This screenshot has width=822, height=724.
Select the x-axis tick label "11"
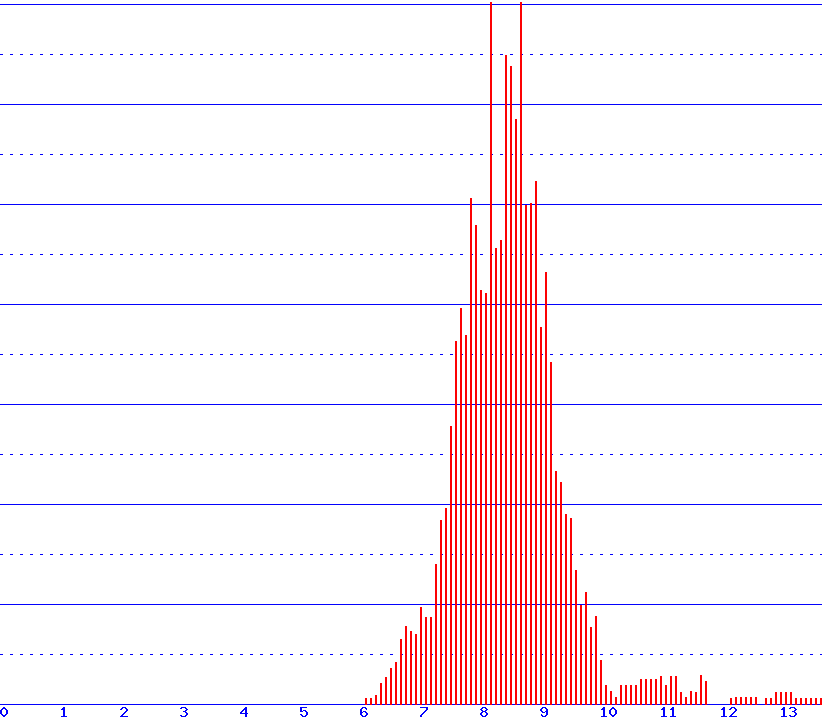click(x=668, y=712)
